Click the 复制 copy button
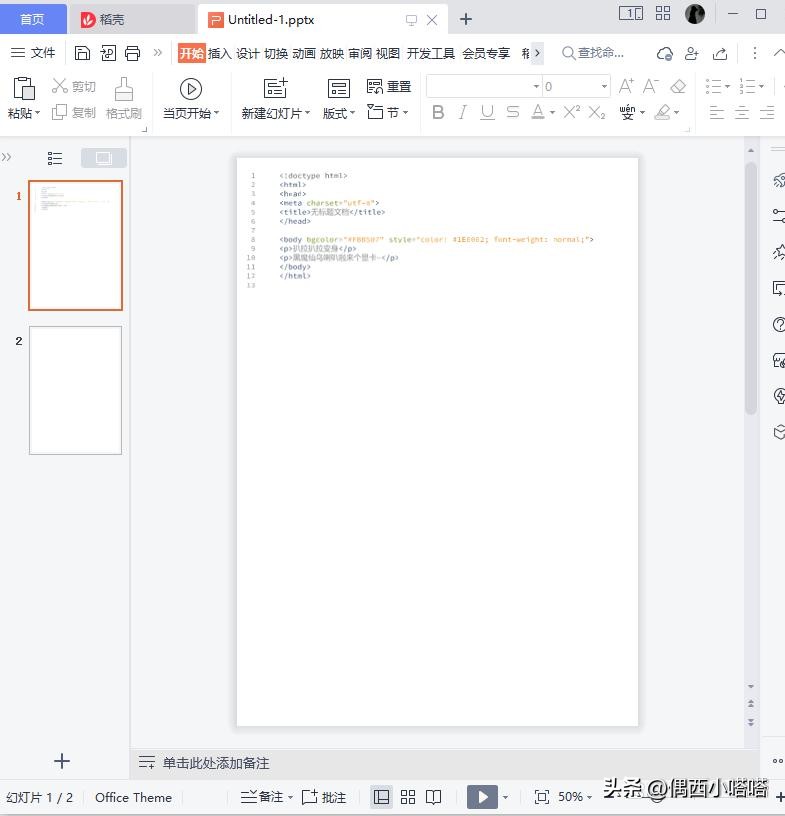 point(74,112)
